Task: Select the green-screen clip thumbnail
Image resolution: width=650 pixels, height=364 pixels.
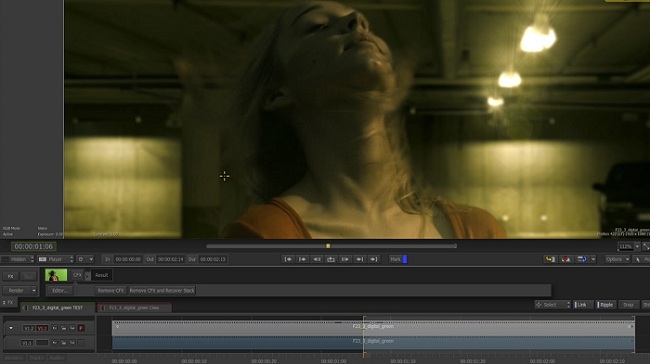Action: pos(56,275)
